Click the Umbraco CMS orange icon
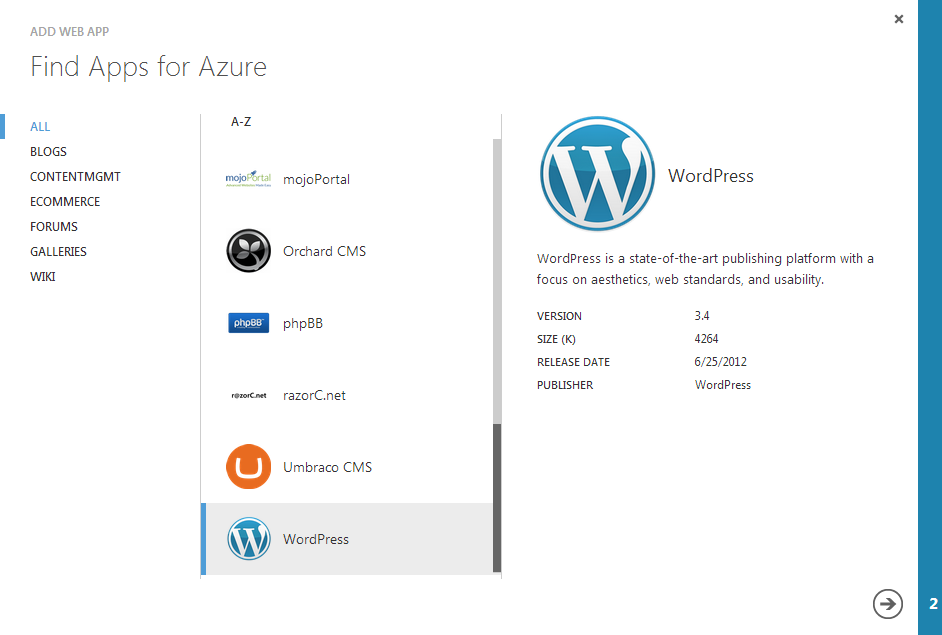 point(248,467)
